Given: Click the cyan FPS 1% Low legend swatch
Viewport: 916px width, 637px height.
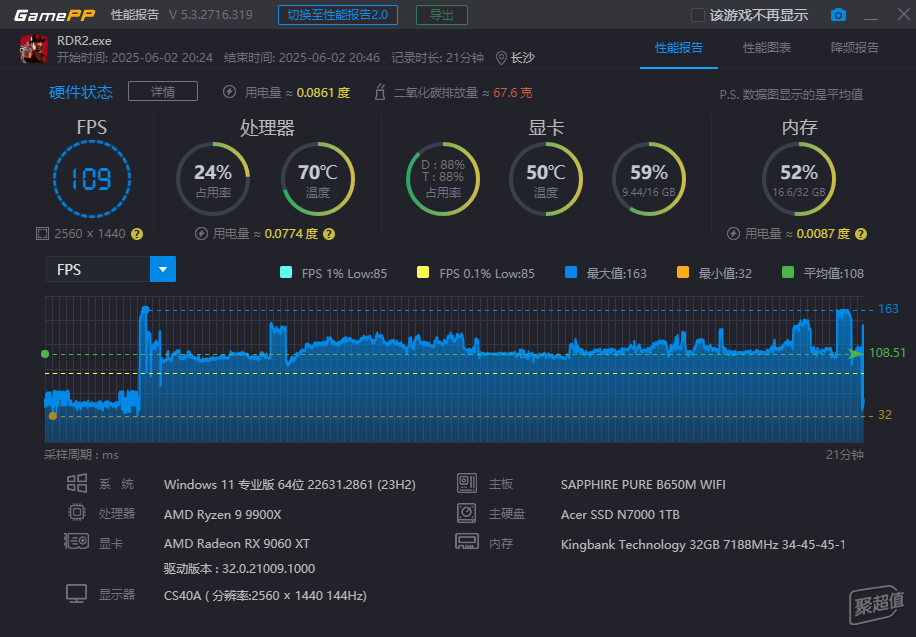Looking at the screenshot, I should tap(286, 272).
